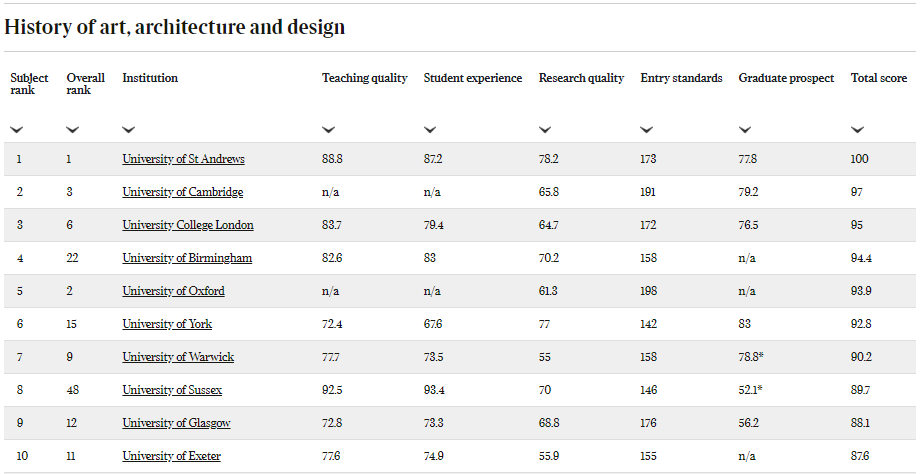This screenshot has width=924, height=474.
Task: Open University of Birmingham link
Action: pyautogui.click(x=187, y=258)
